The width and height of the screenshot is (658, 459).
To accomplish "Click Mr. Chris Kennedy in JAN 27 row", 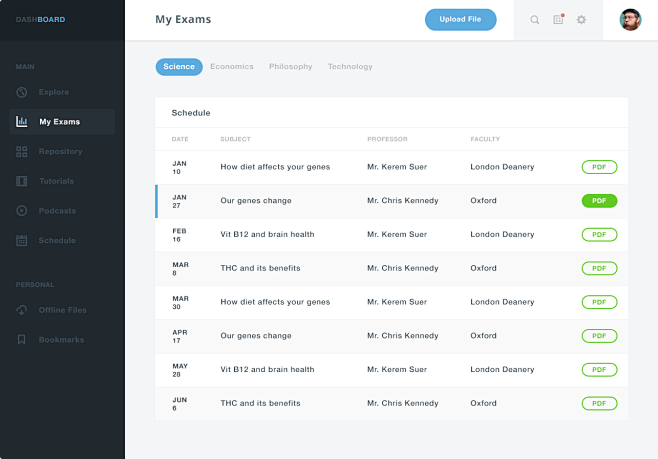I will click(x=403, y=201).
